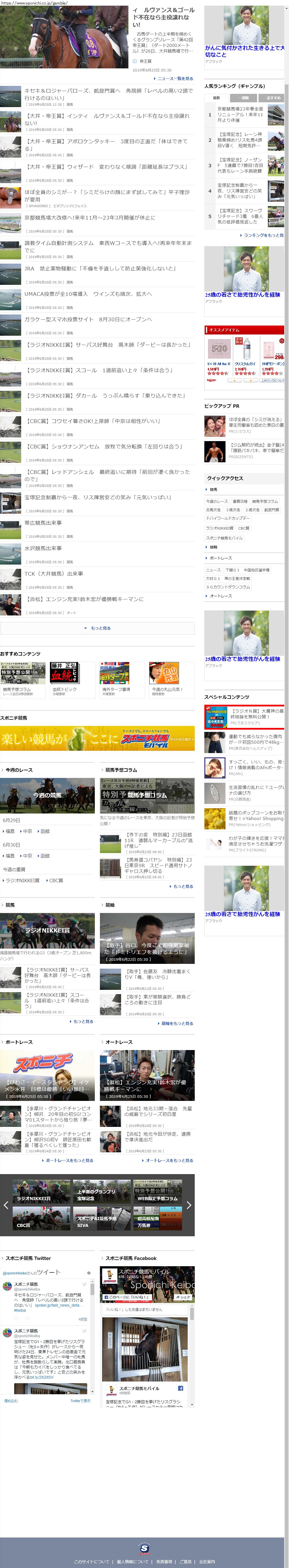The height and width of the screenshot is (1568, 289).
Task: Switch to the おすすめ ranking tab
Action: (x=273, y=97)
